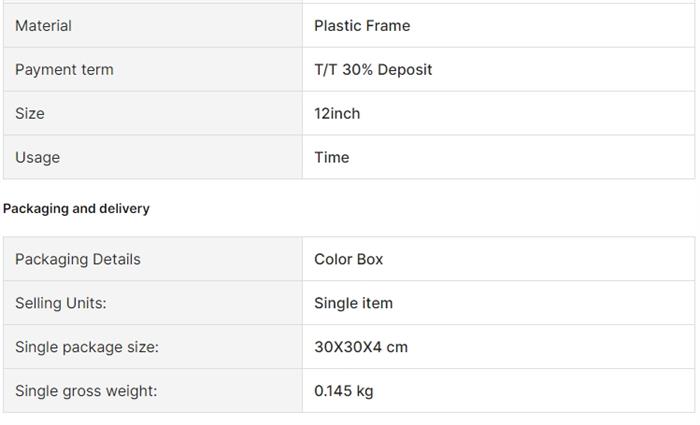The height and width of the screenshot is (425, 700).
Task: Click the Material label cell
Action: [153, 25]
